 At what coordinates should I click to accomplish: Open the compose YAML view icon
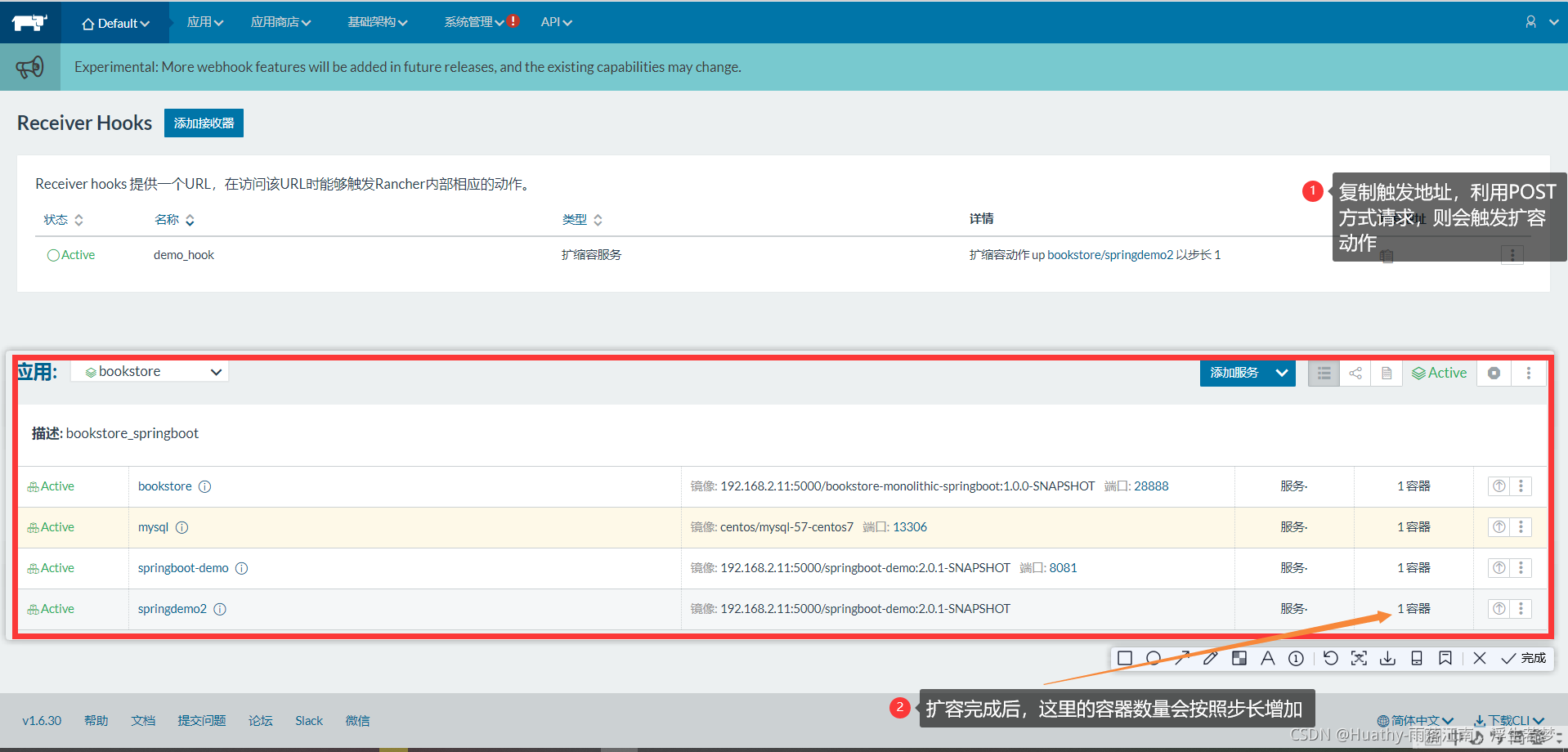coord(1387,373)
